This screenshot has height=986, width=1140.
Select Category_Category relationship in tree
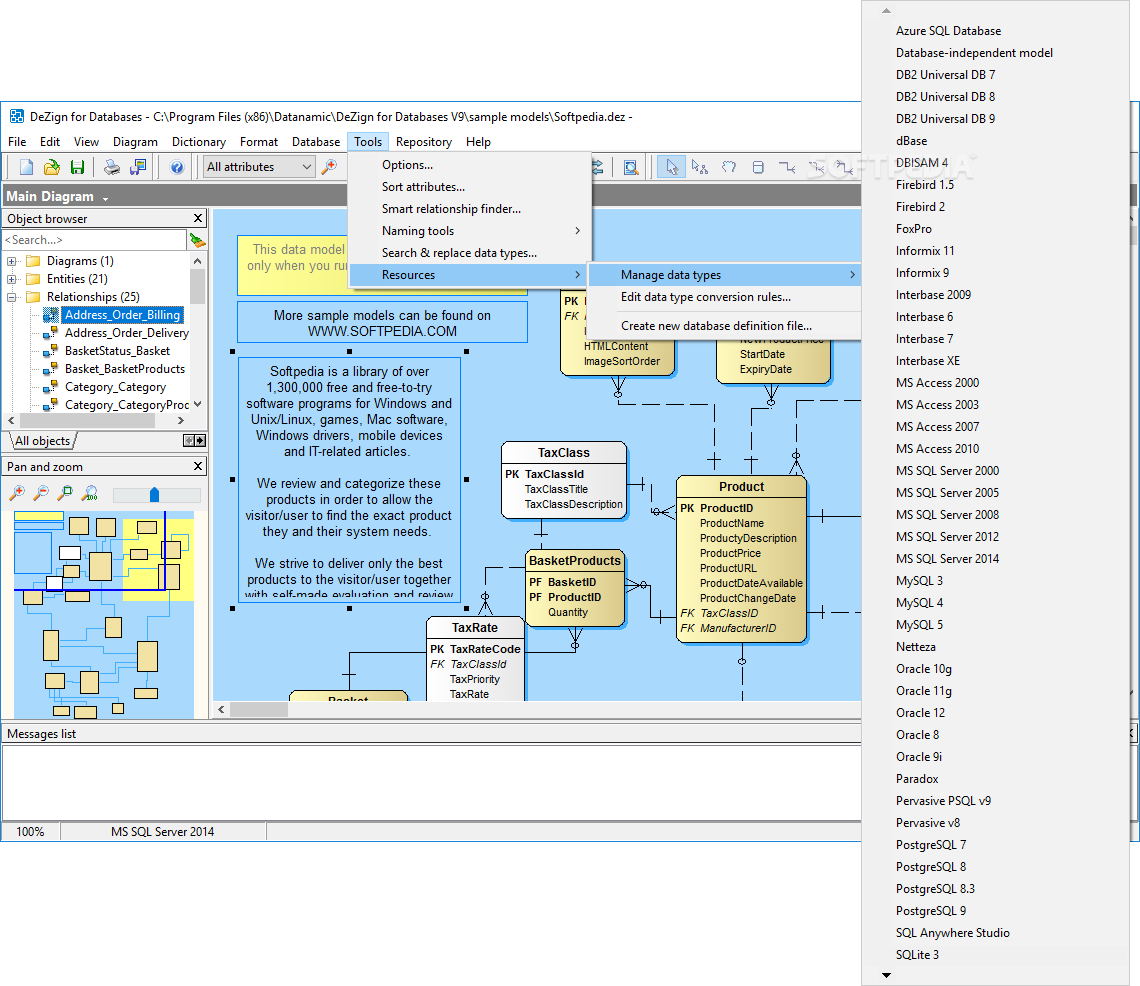115,387
